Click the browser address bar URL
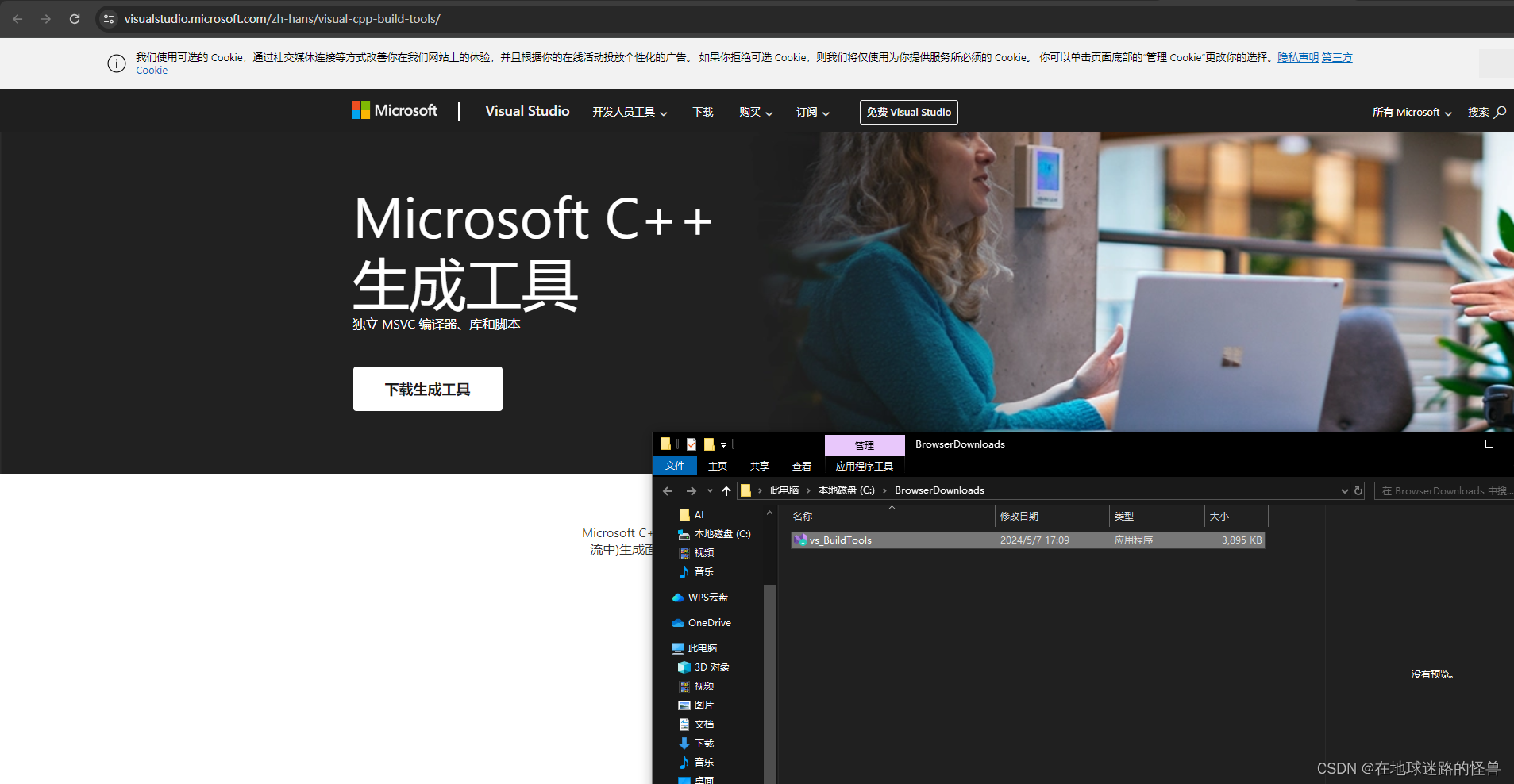This screenshot has height=784, width=1514. 282,19
